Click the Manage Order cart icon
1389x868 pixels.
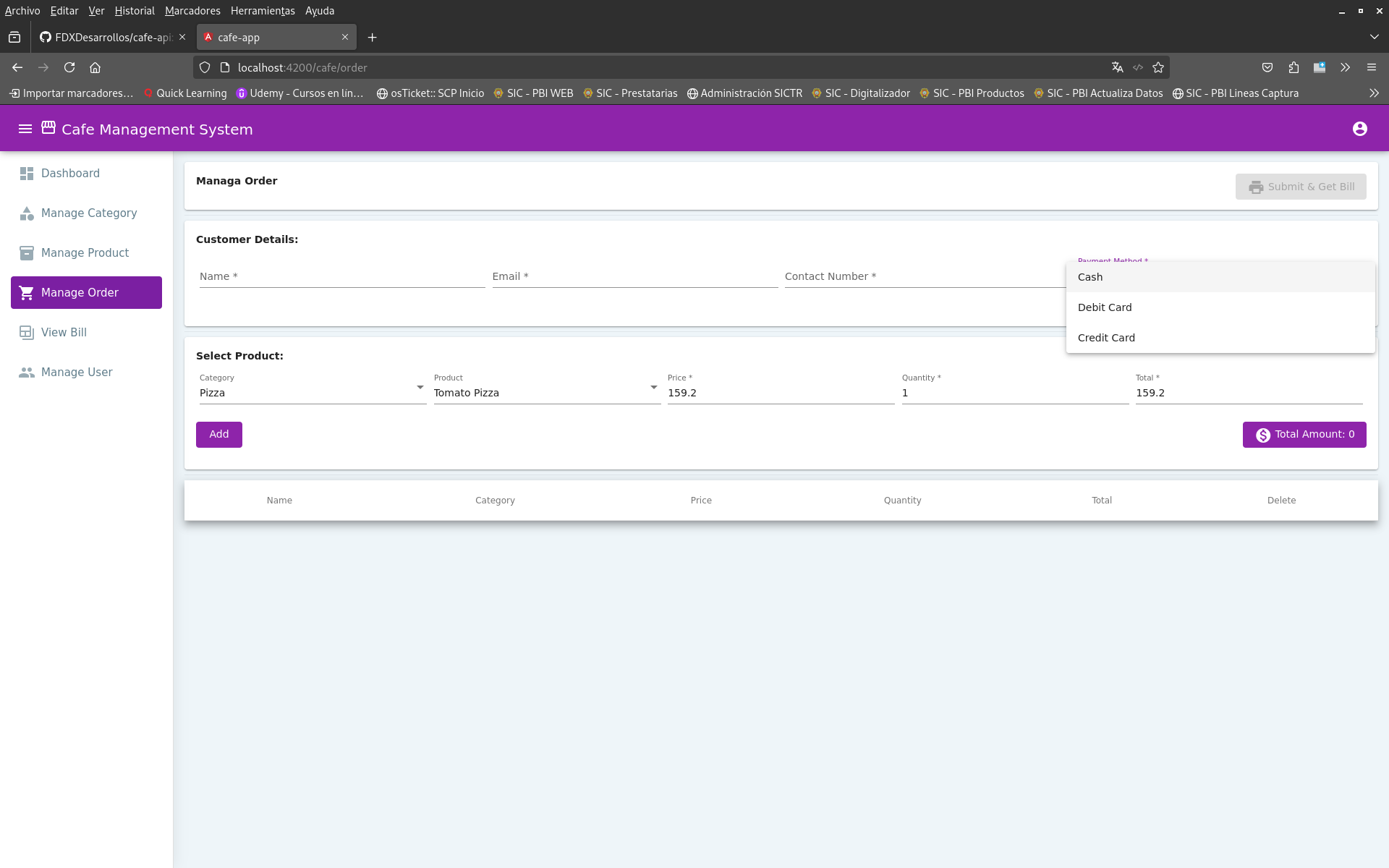point(27,293)
